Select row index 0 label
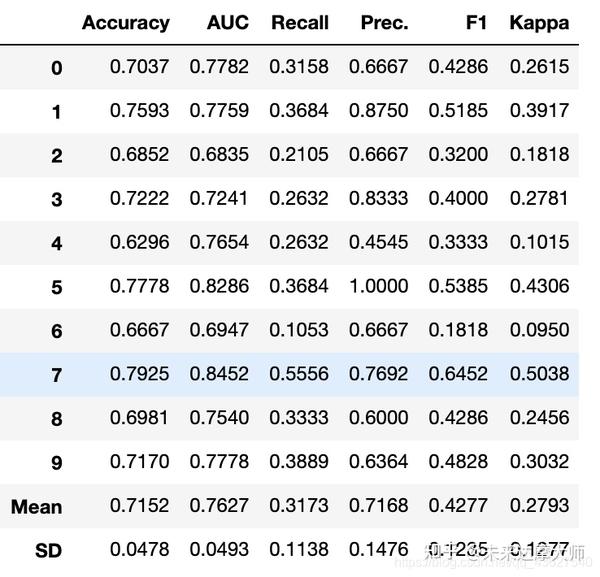 coord(56,68)
